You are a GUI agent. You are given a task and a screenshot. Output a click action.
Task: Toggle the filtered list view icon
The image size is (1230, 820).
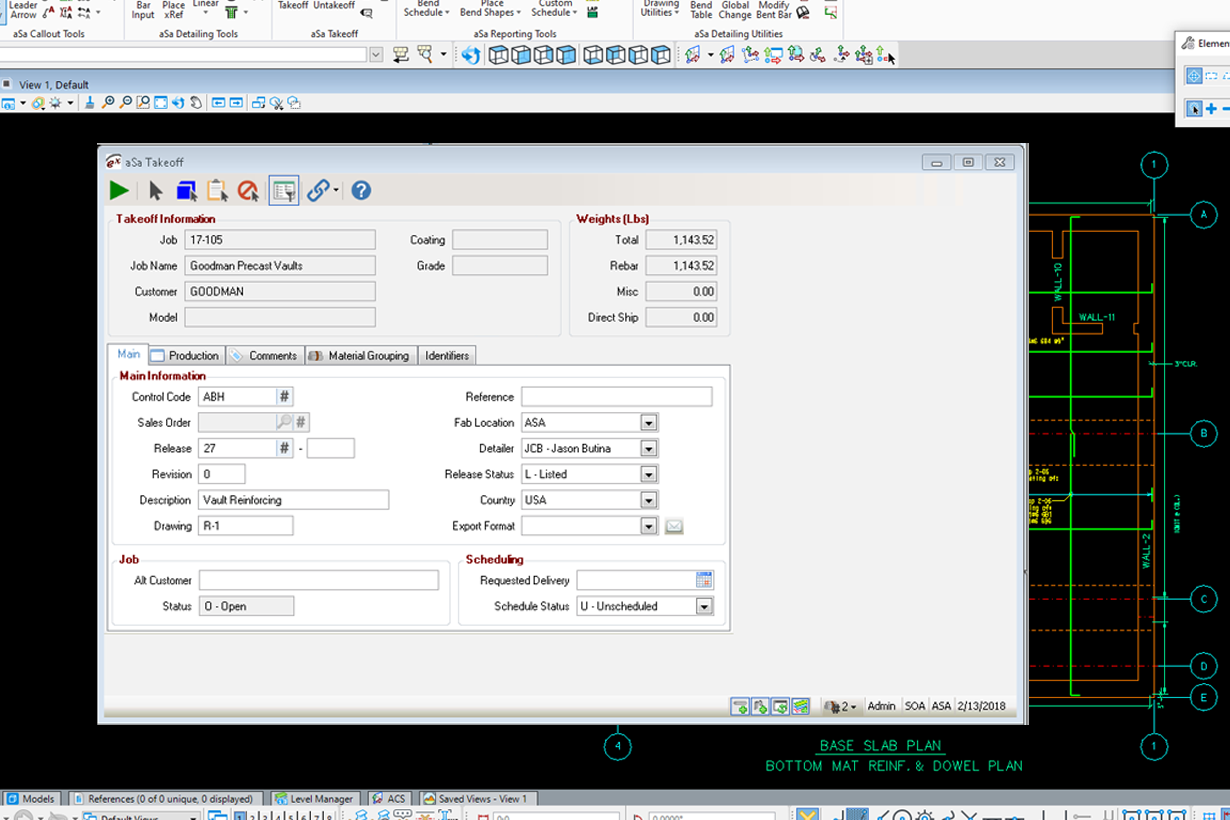284,190
